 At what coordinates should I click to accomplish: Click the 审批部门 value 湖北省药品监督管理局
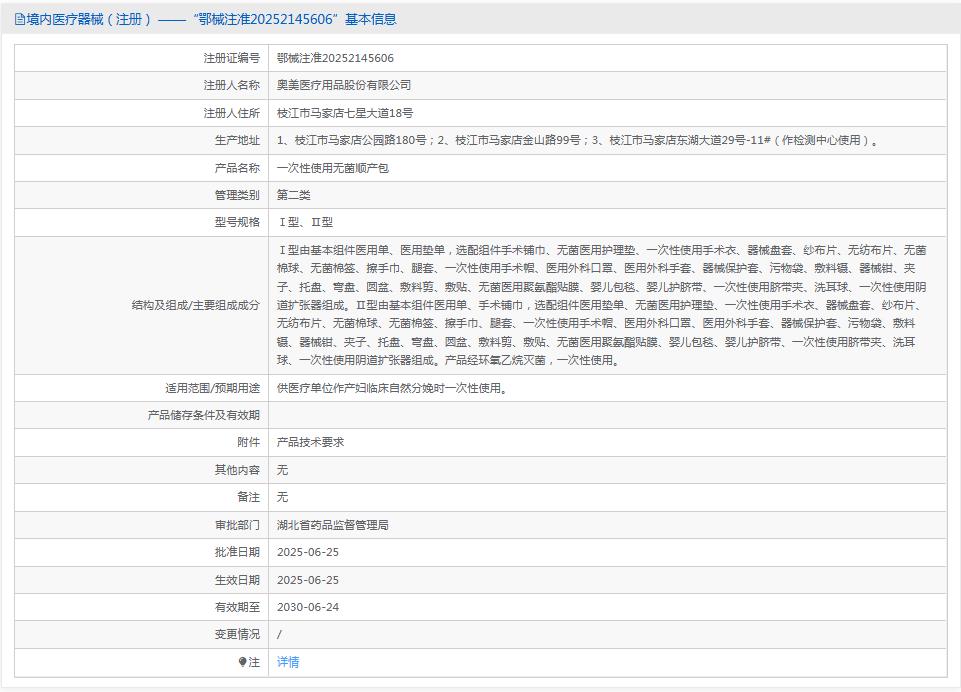331,524
